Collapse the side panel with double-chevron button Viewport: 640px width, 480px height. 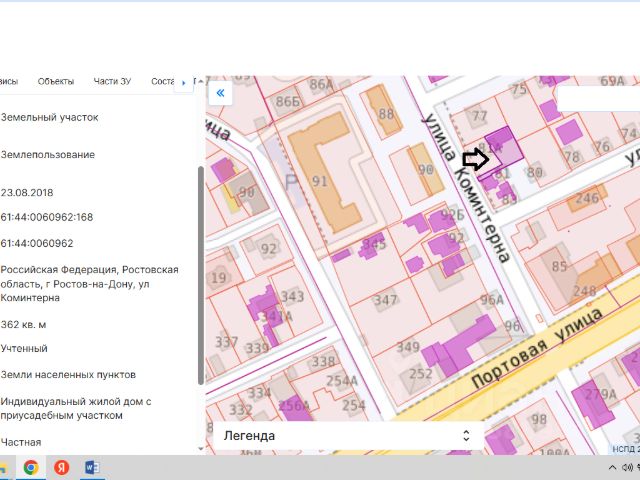click(220, 93)
